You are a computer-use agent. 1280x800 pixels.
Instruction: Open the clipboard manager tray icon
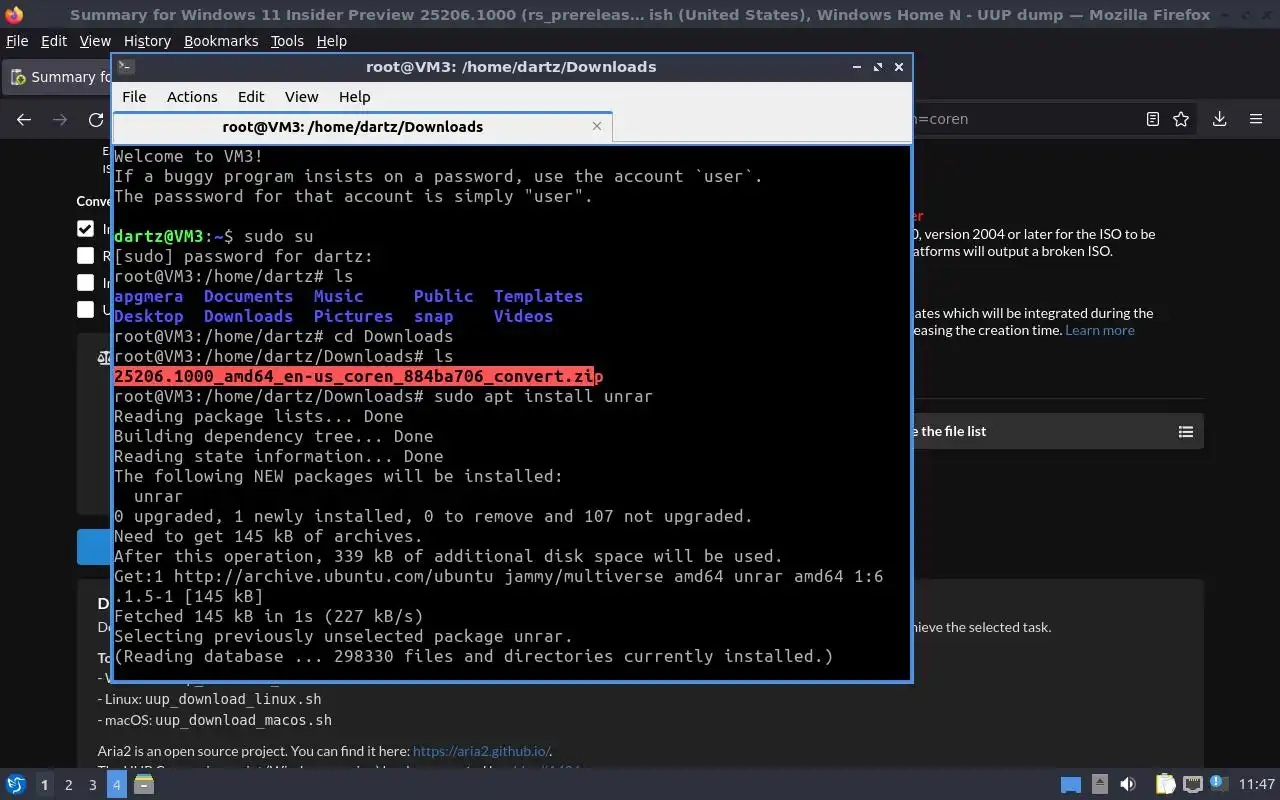1165,785
